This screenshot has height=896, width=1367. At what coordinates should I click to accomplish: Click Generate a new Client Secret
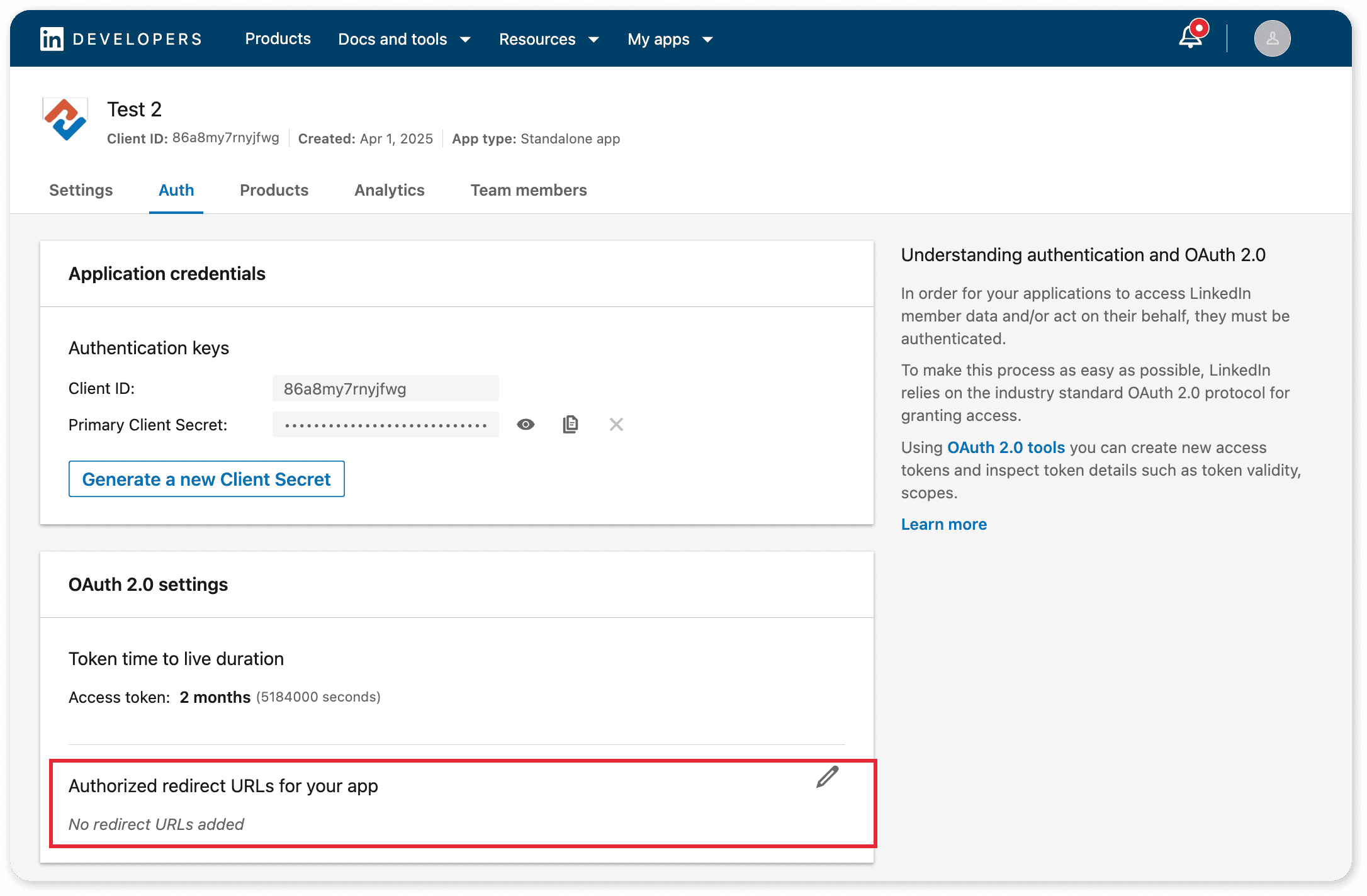(x=206, y=479)
